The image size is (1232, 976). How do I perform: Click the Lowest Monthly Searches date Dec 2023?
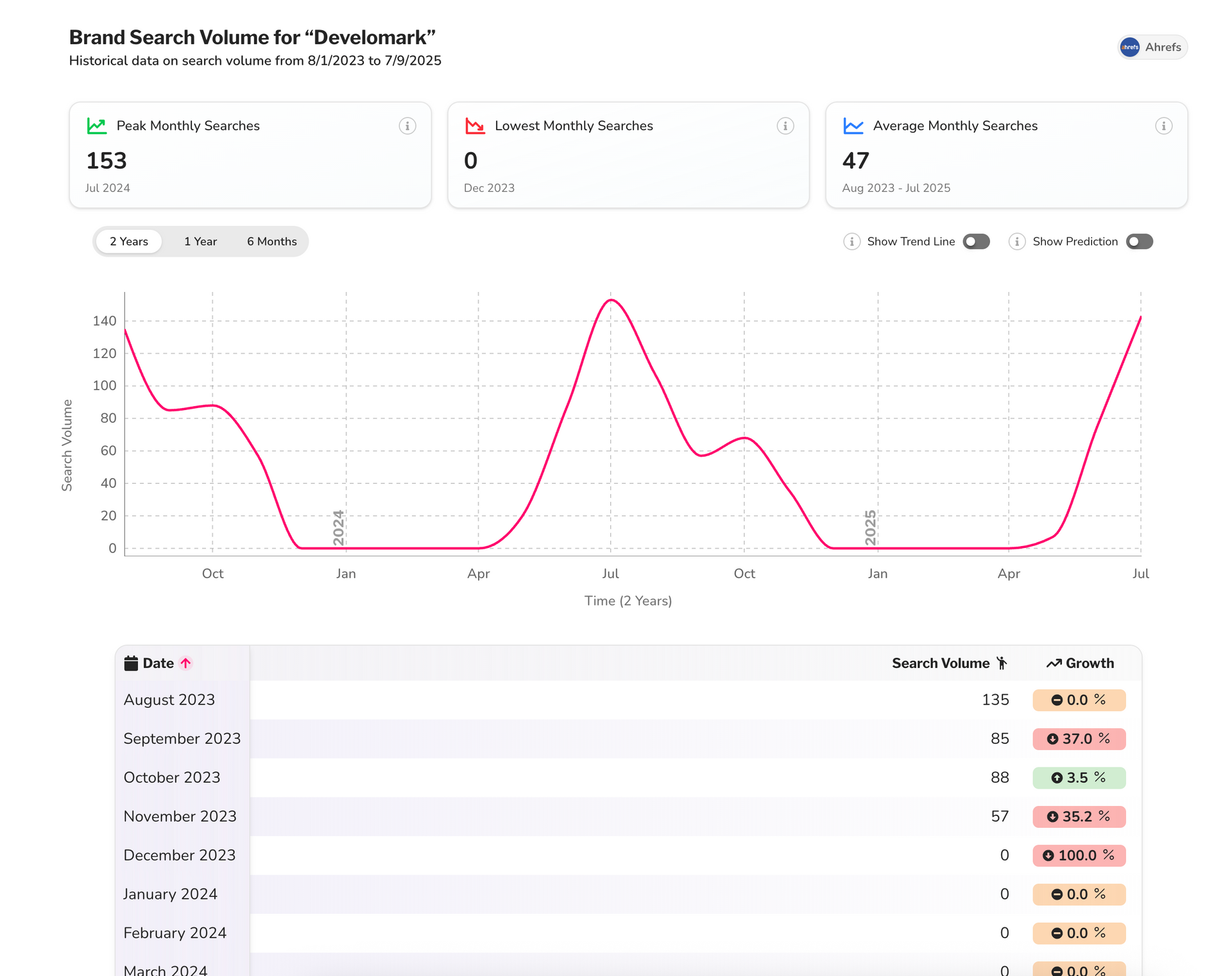(489, 188)
